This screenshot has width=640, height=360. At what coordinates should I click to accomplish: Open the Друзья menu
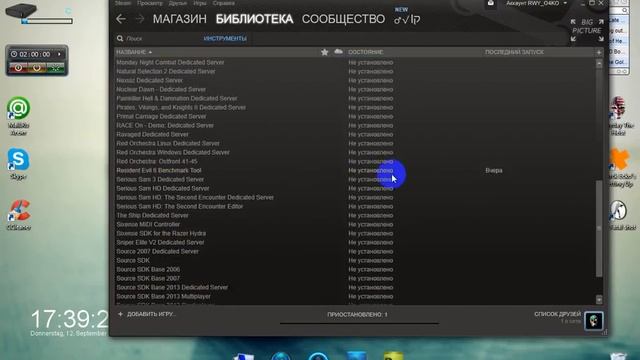(178, 3)
